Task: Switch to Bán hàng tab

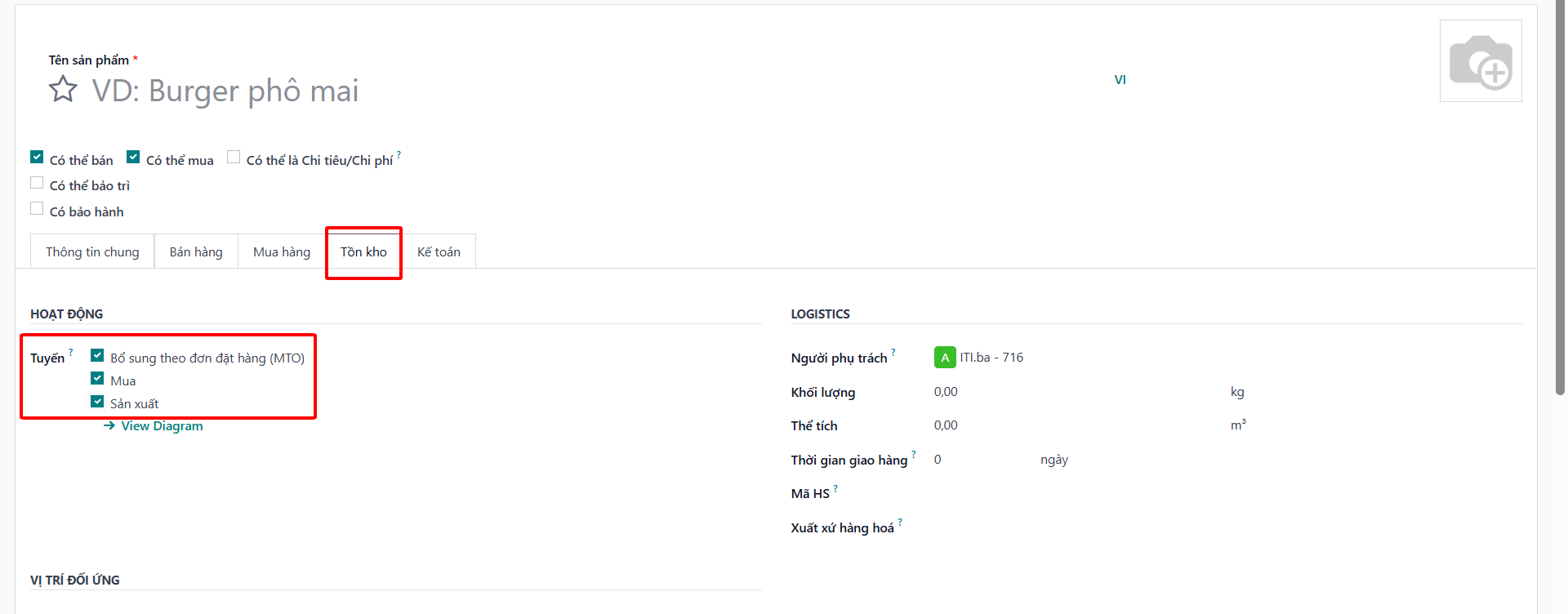Action: [196, 251]
